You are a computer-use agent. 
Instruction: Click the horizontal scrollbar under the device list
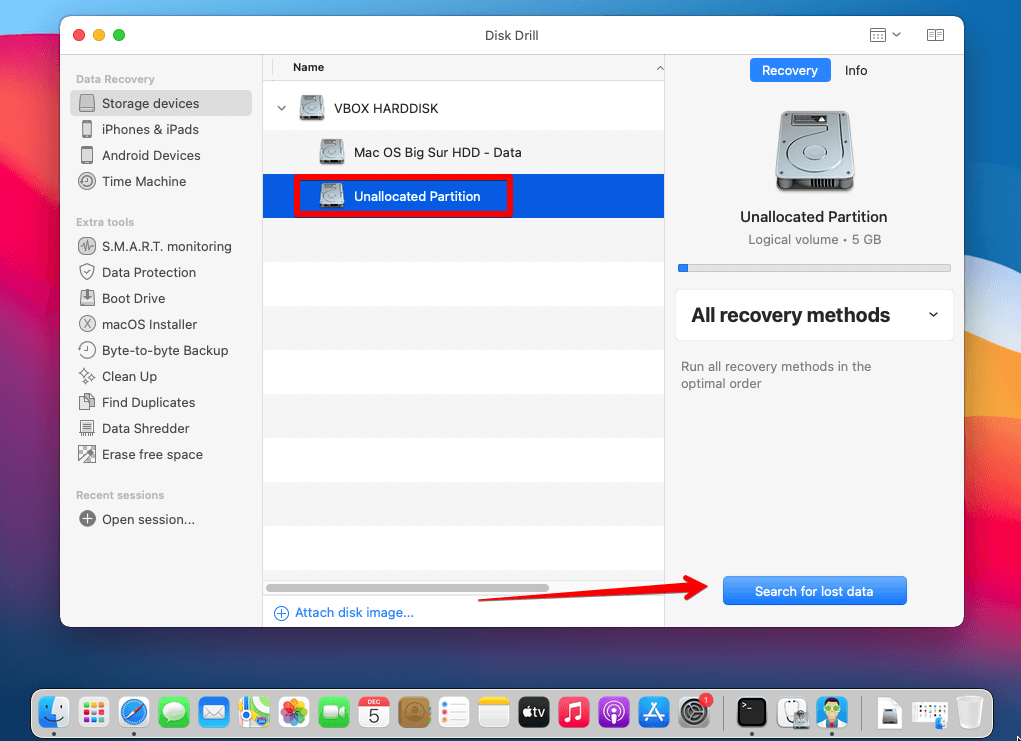[x=407, y=588]
